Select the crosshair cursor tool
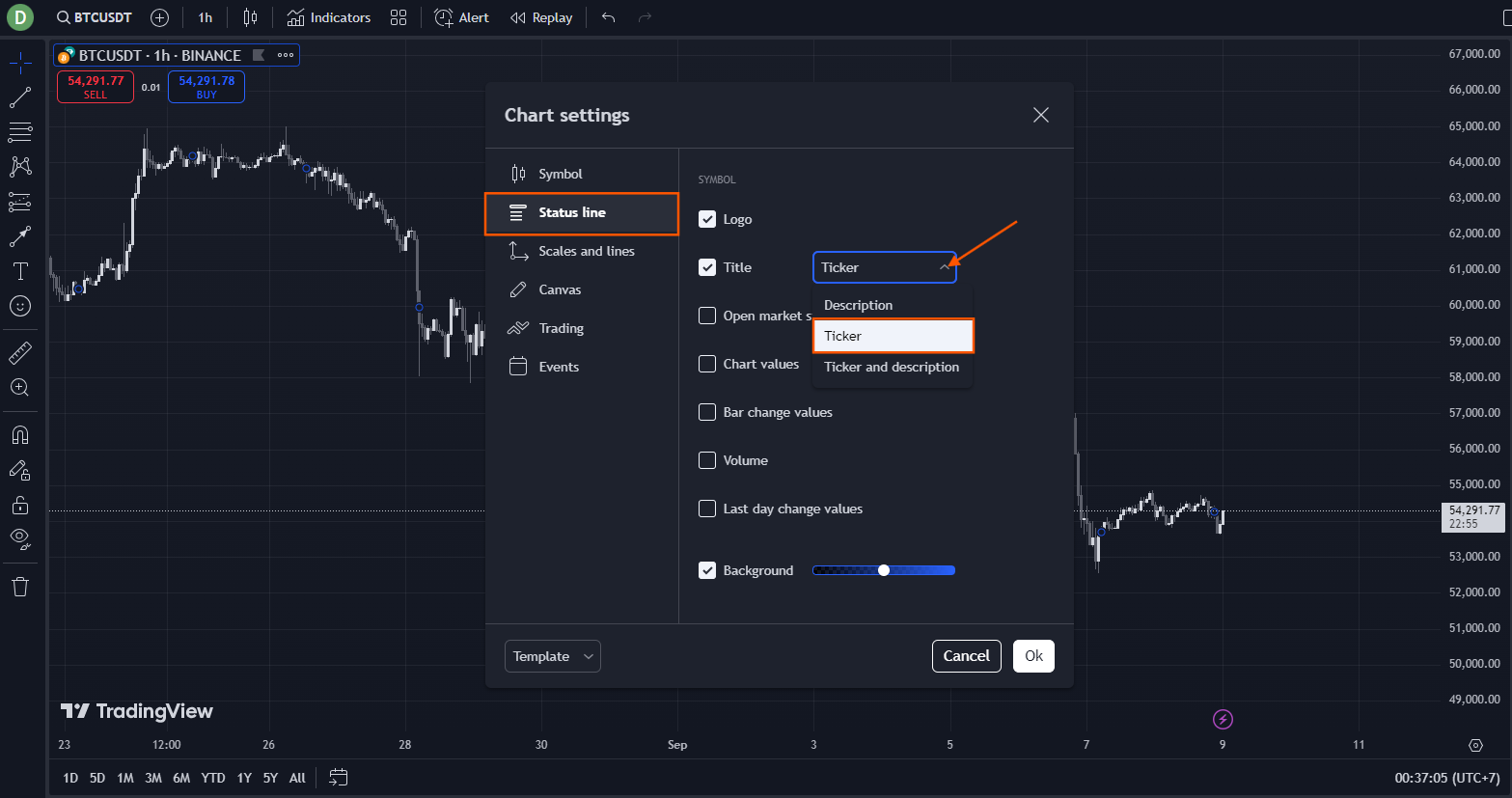This screenshot has height=798, width=1512. coord(20,64)
